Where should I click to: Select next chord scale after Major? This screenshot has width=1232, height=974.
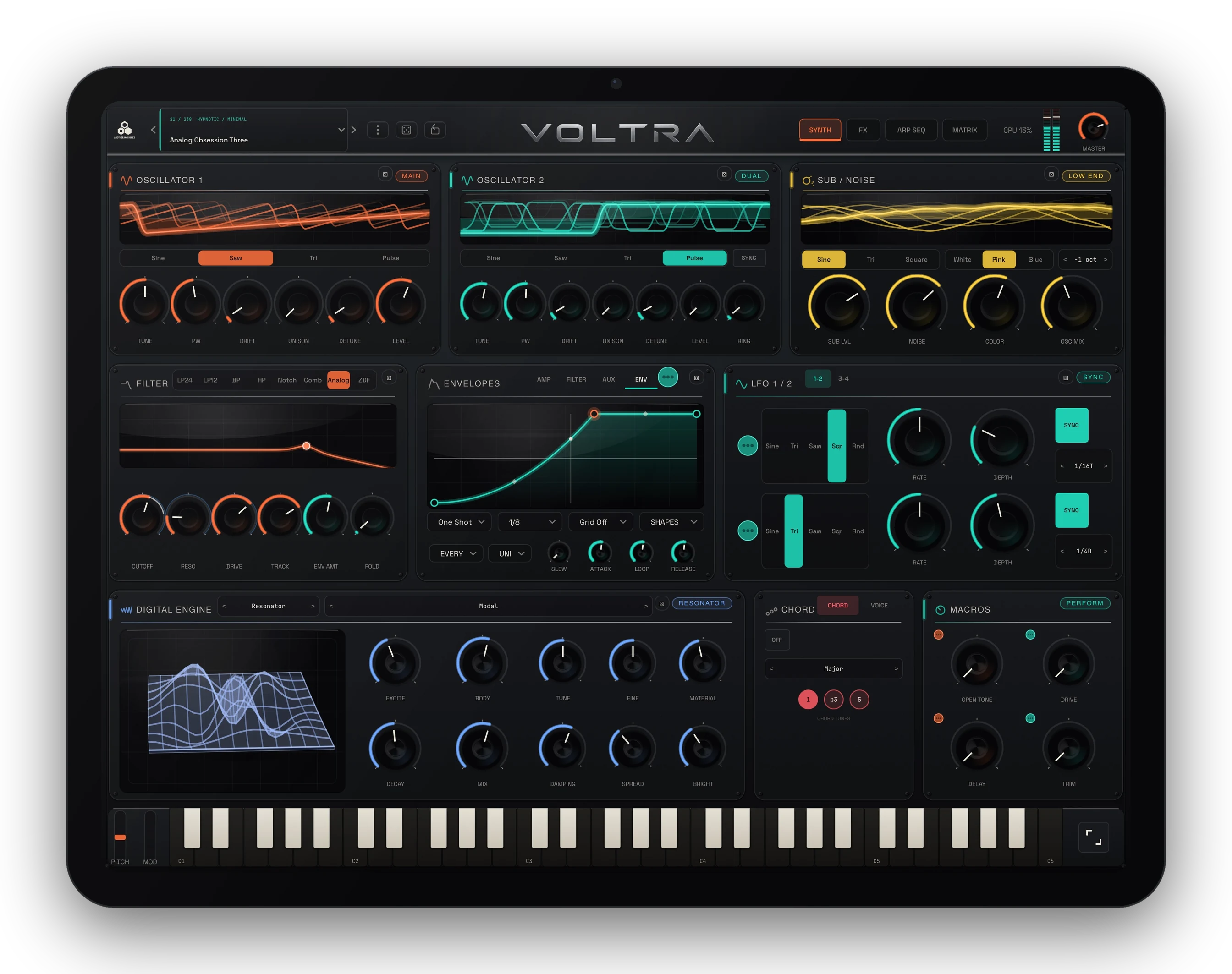pyautogui.click(x=896, y=668)
